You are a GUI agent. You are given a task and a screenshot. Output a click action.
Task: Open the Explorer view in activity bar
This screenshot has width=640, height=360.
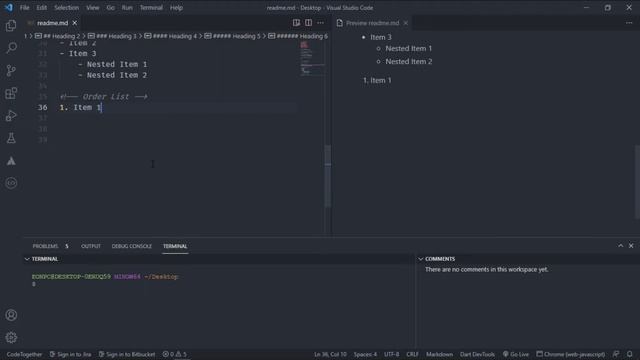11,26
